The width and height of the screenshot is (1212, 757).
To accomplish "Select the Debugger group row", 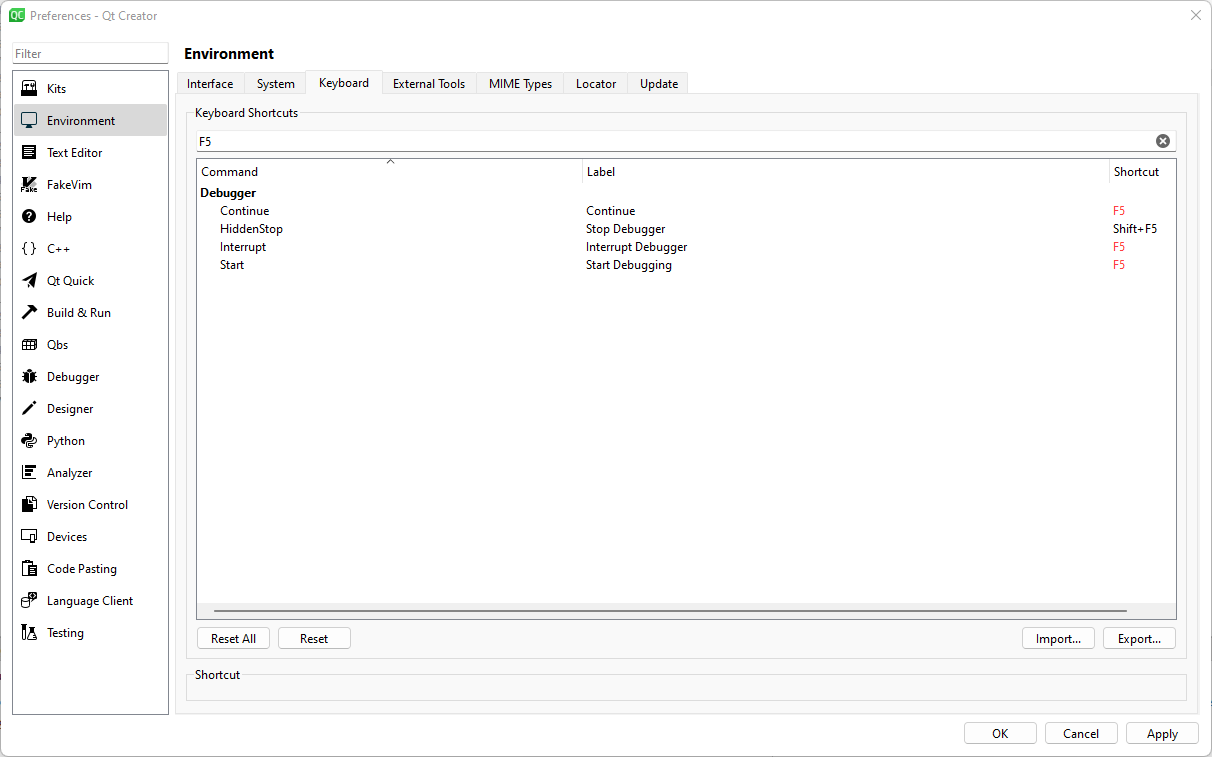I will point(686,193).
